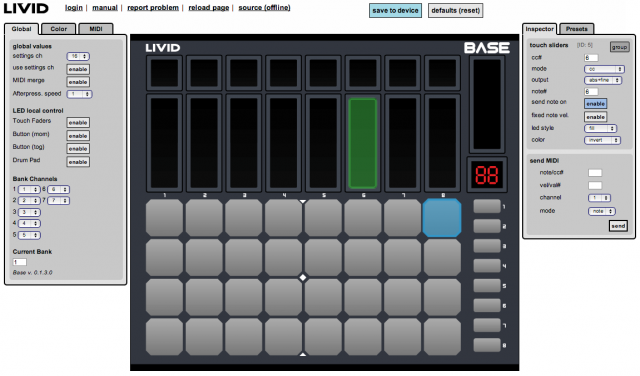Select the last drum pad in the bottom row
This screenshot has width=640, height=376.
click(x=442, y=337)
